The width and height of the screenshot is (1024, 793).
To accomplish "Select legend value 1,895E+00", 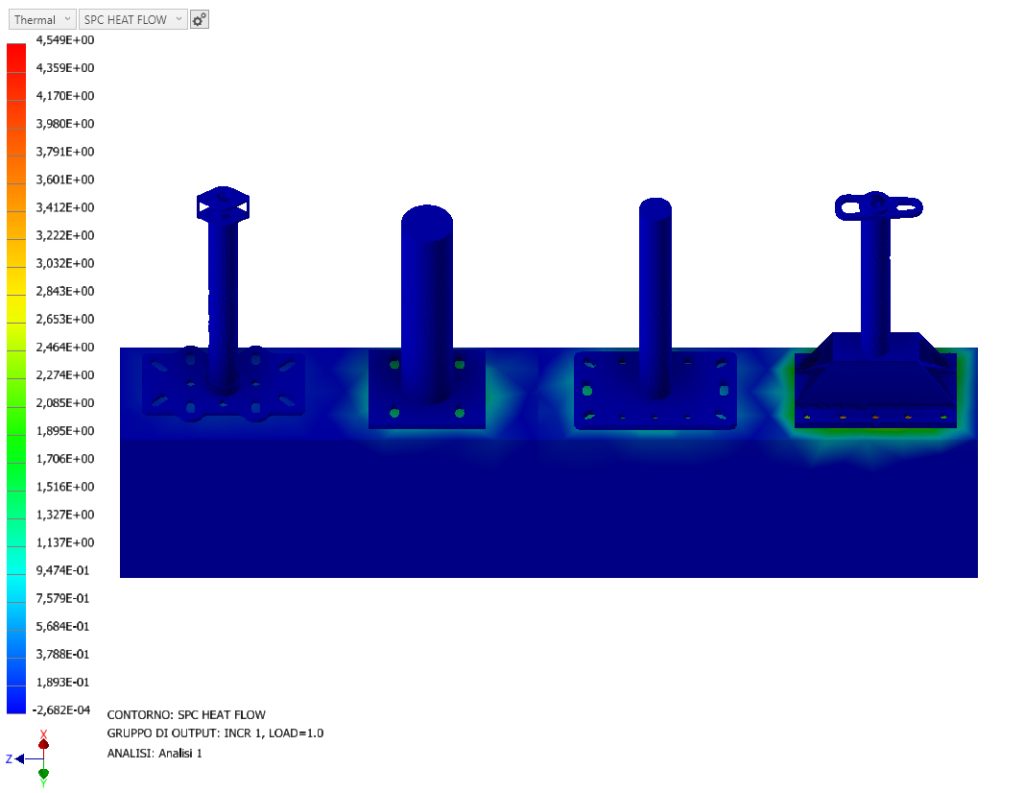I will point(65,431).
